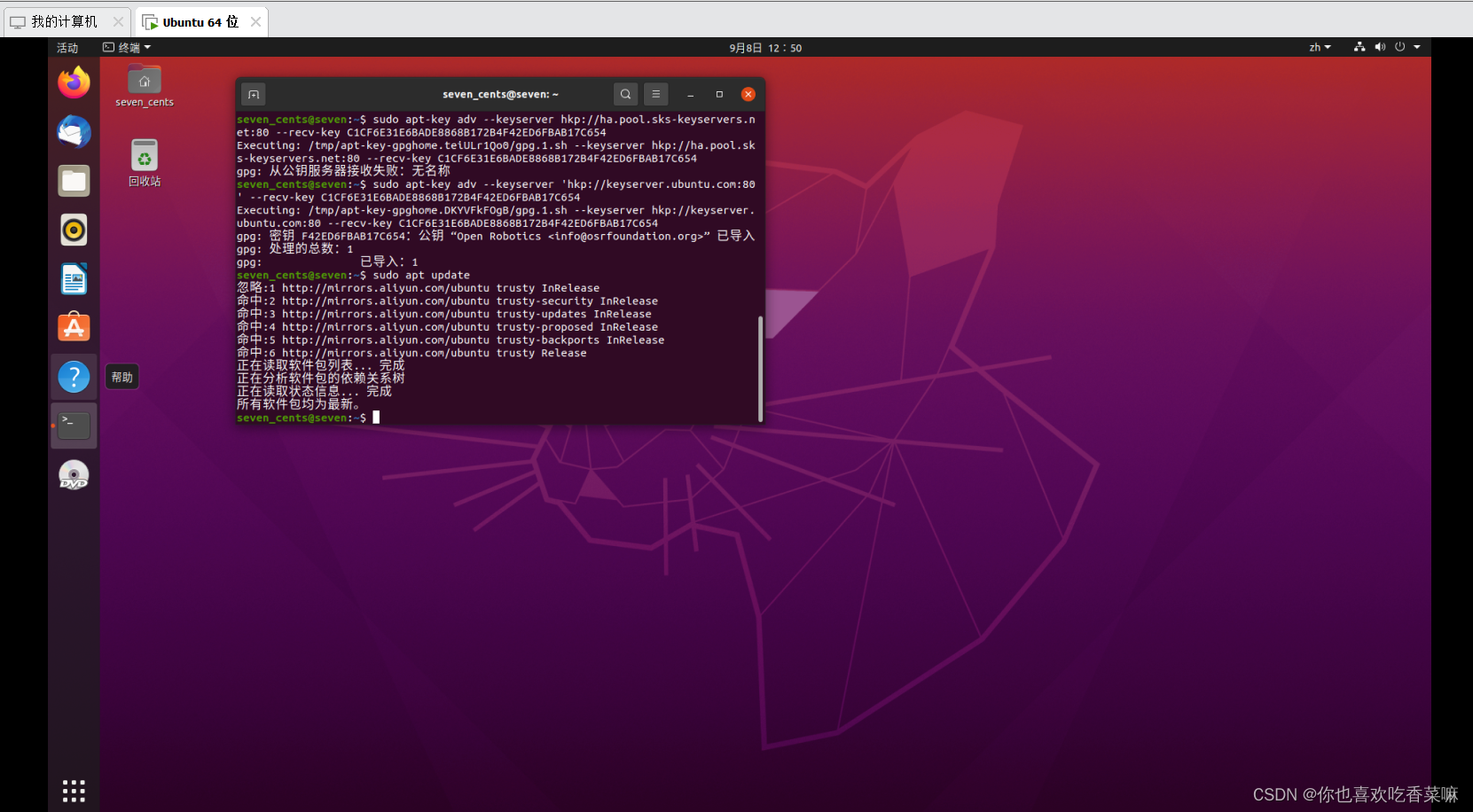Viewport: 1473px width, 812px height.
Task: Open the Help application from the dock
Action: tap(74, 376)
